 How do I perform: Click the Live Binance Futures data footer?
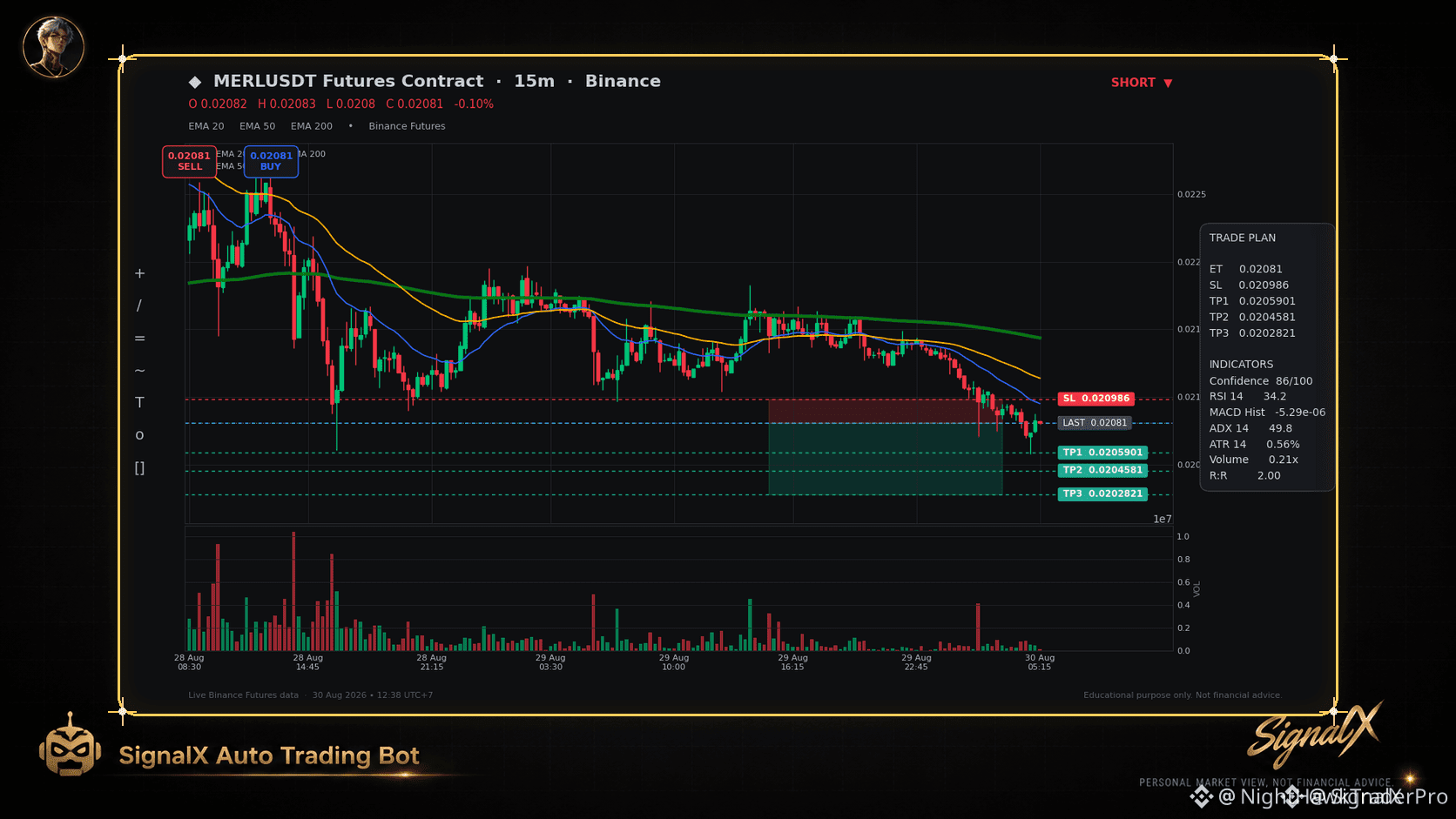pyautogui.click(x=243, y=695)
